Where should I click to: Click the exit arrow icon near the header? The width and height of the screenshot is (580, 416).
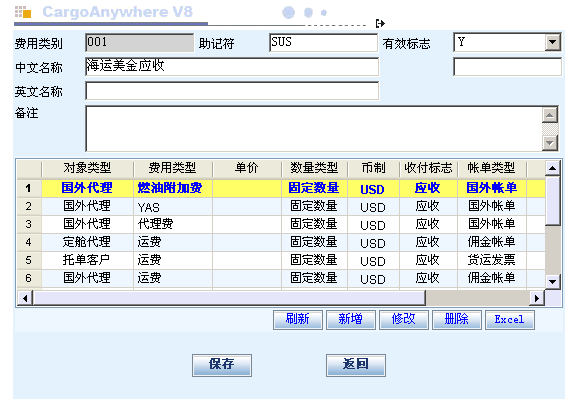(x=380, y=24)
